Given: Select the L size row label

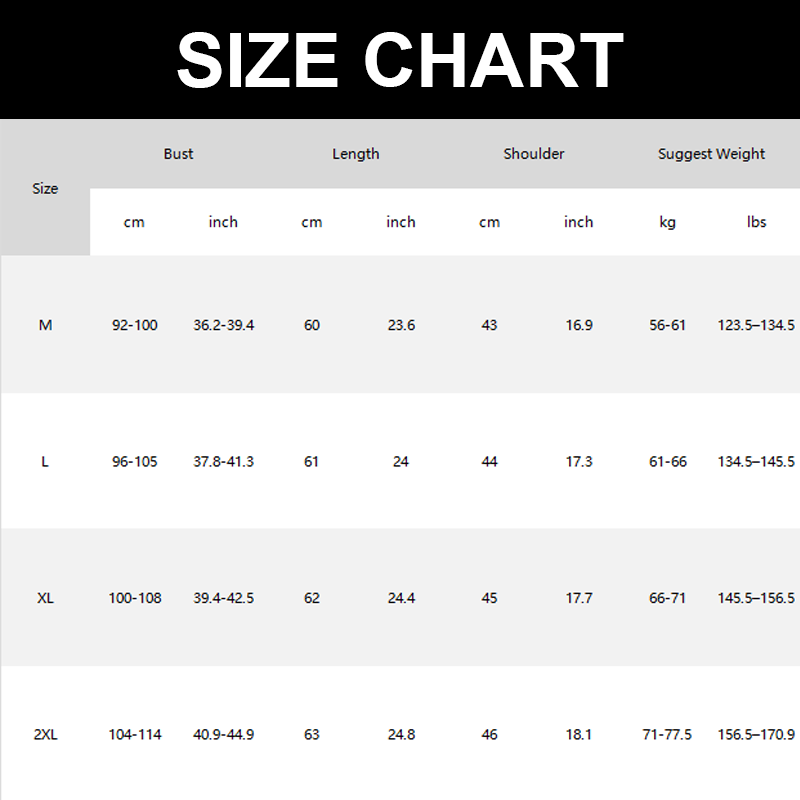Looking at the screenshot, I should (45, 462).
